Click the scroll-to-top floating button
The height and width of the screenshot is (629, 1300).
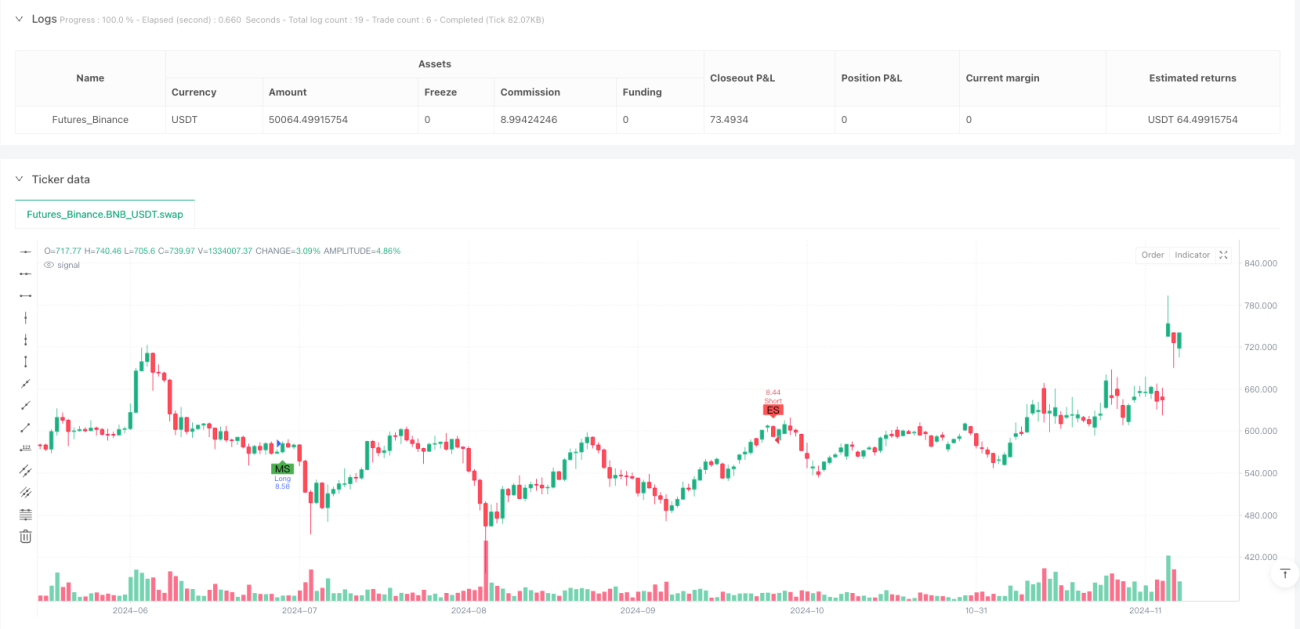(1284, 574)
